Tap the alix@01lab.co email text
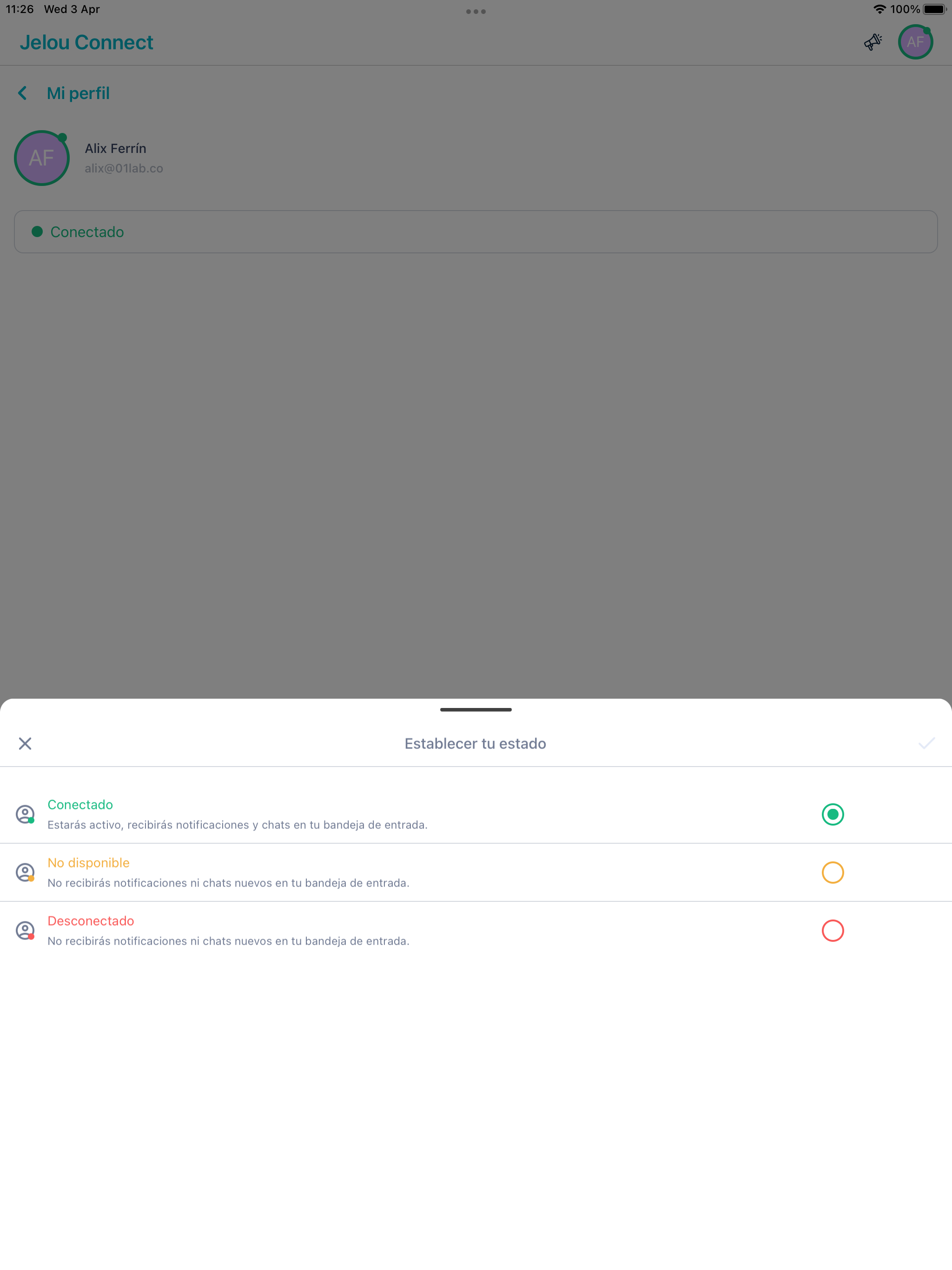The image size is (952, 1270). click(x=124, y=168)
